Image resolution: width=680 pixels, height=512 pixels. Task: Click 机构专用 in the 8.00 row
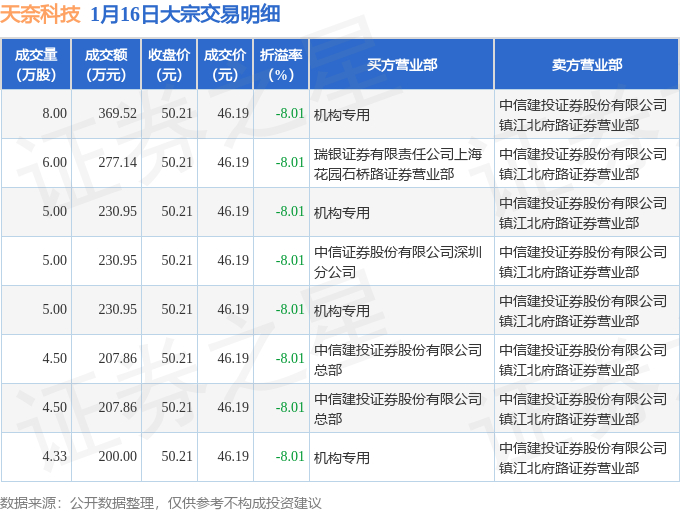tap(342, 115)
